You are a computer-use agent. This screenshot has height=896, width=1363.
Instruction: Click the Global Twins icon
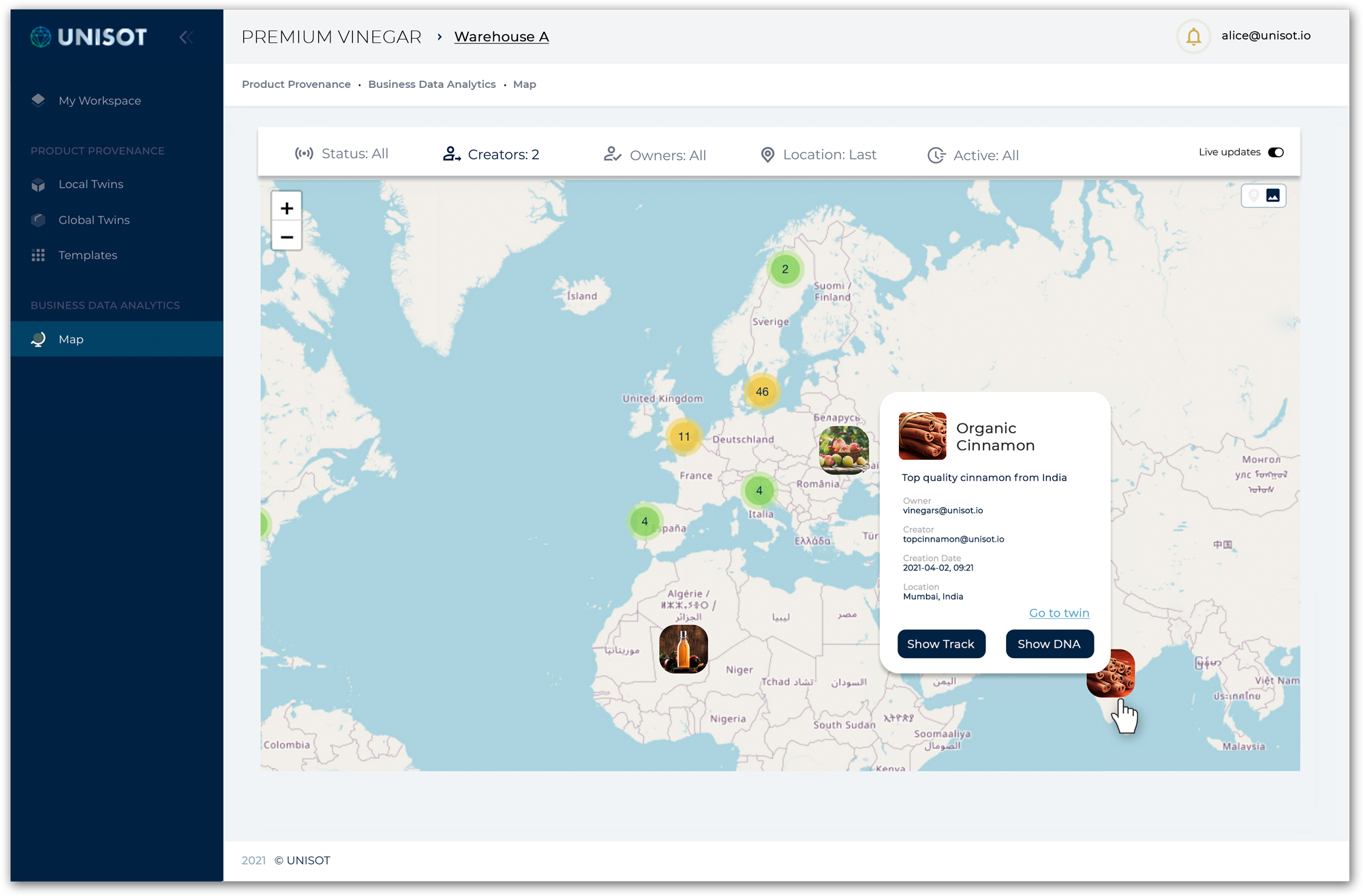(x=38, y=220)
